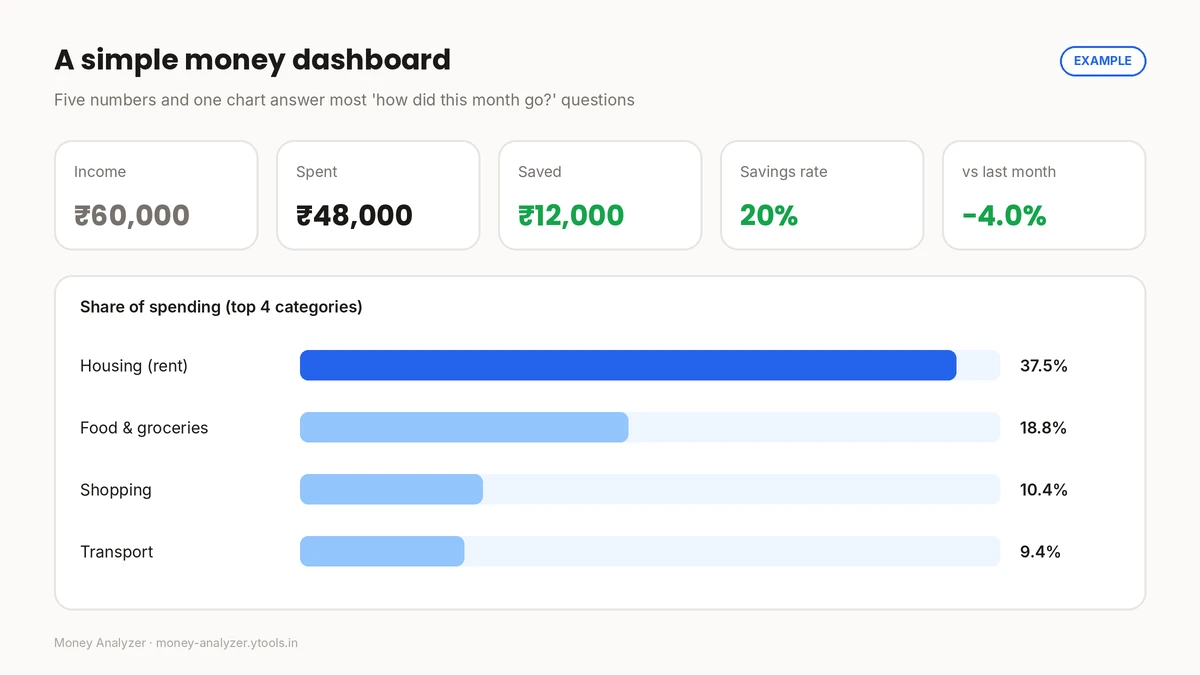
Task: Select the Transport category label
Action: tap(117, 552)
